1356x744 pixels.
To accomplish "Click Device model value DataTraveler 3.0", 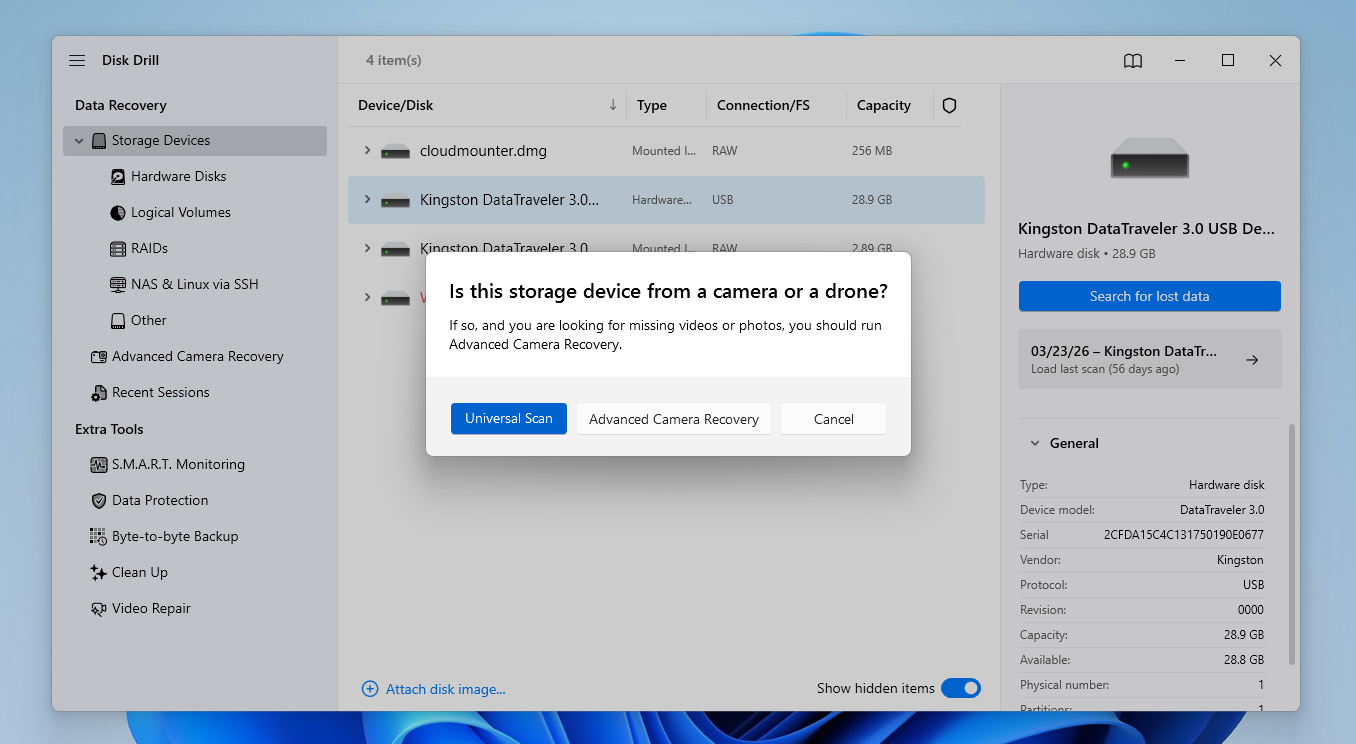I will (1222, 510).
